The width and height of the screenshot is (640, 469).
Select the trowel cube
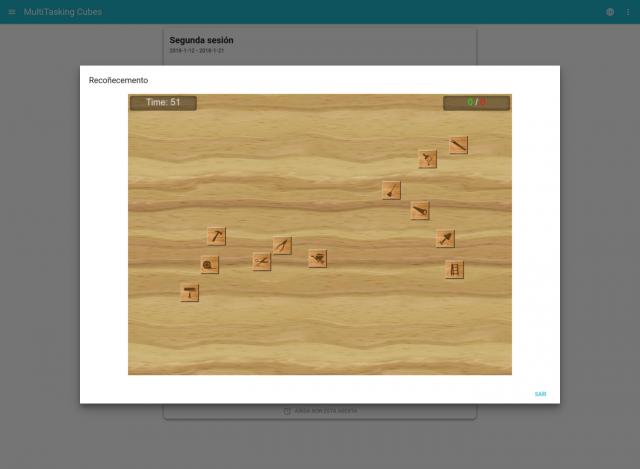[x=445, y=238]
